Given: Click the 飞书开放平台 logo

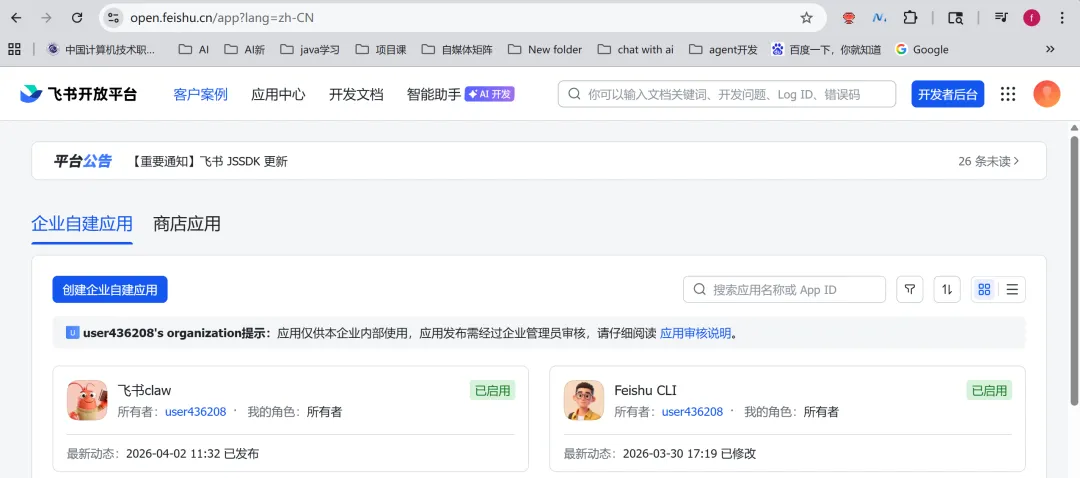Looking at the screenshot, I should coord(79,94).
